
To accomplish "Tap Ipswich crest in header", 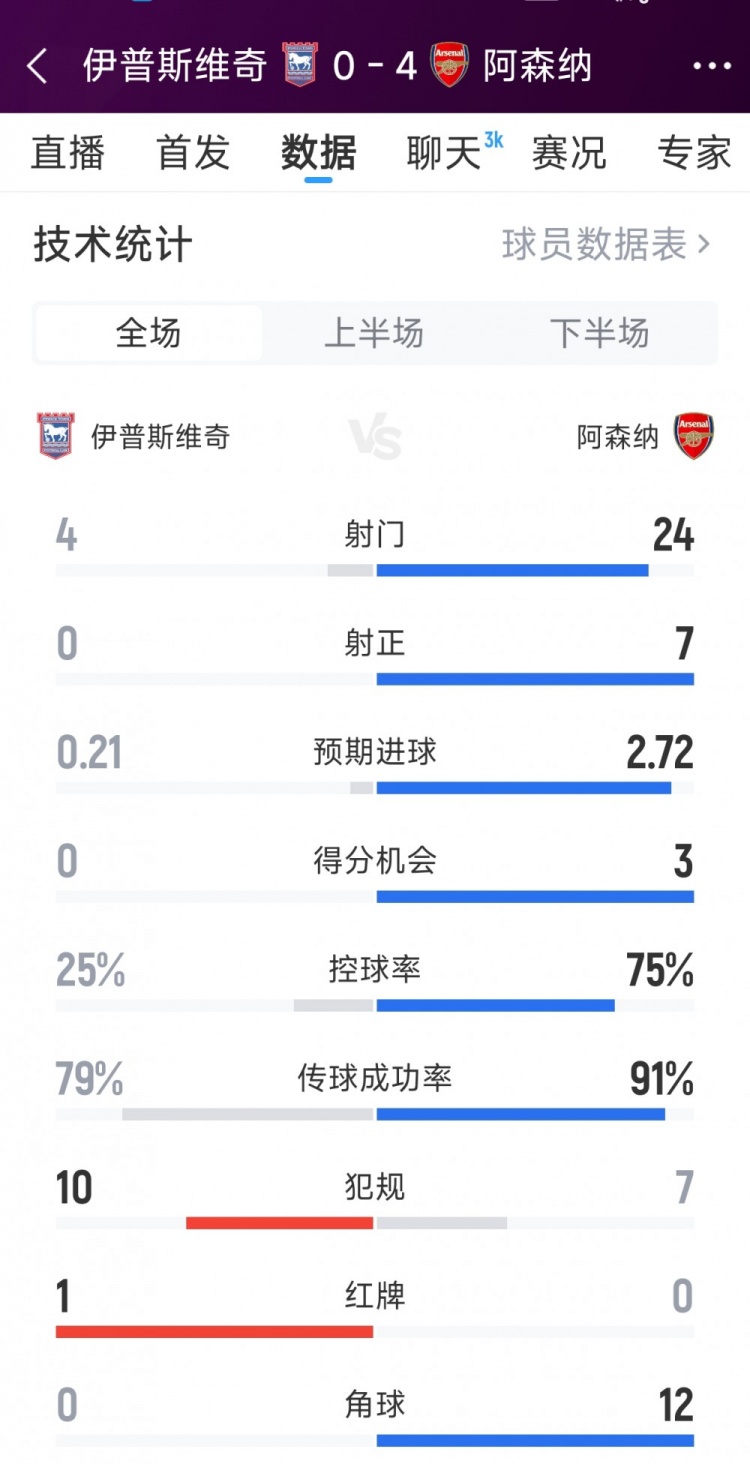I will (299, 65).
